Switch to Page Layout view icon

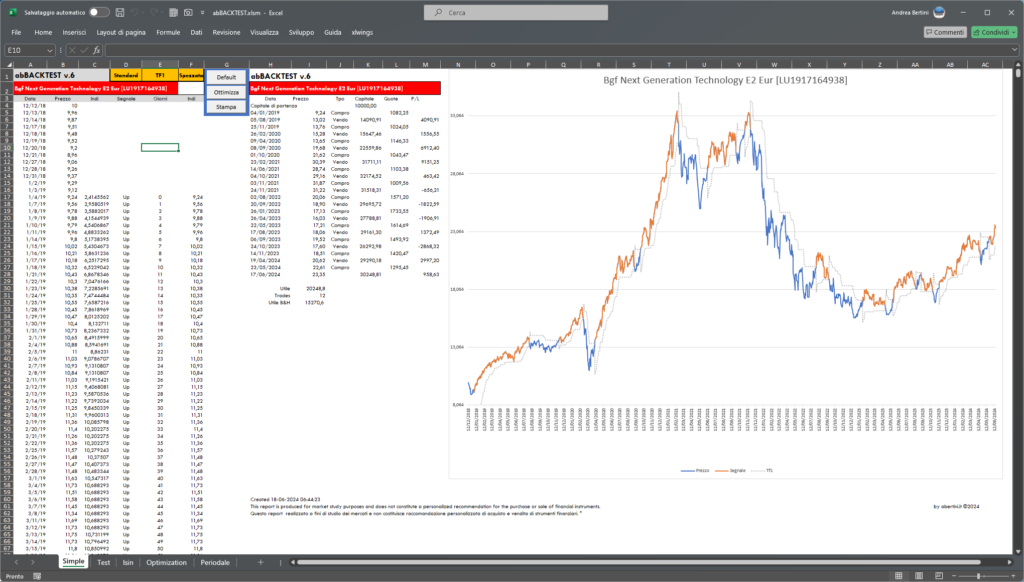point(919,575)
